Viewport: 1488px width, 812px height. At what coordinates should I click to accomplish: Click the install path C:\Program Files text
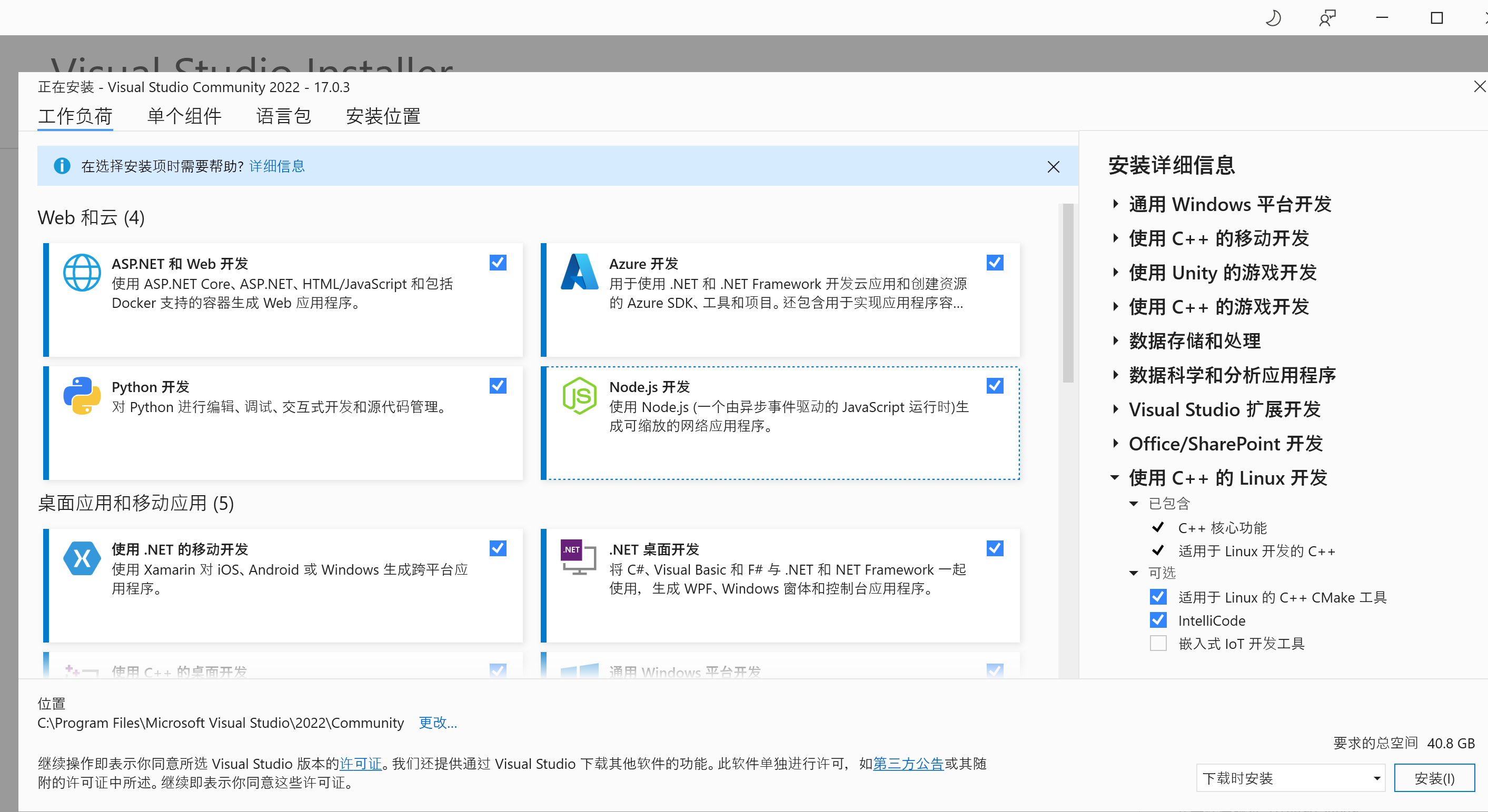[221, 723]
